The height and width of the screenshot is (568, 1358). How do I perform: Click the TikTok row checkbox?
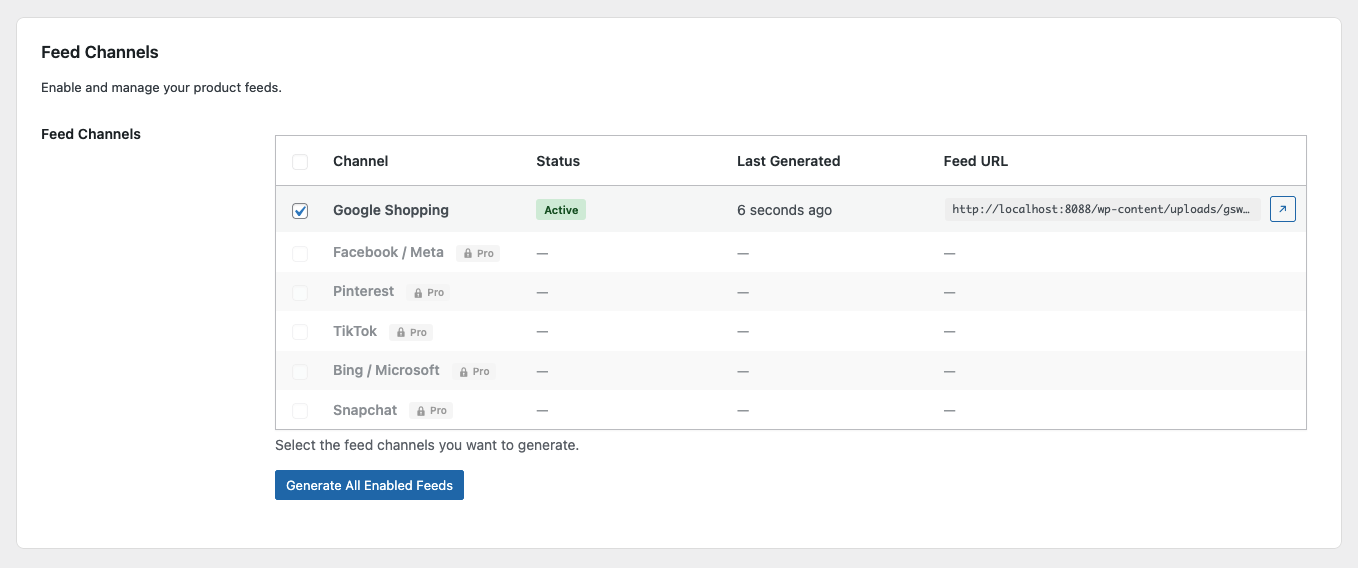300,332
